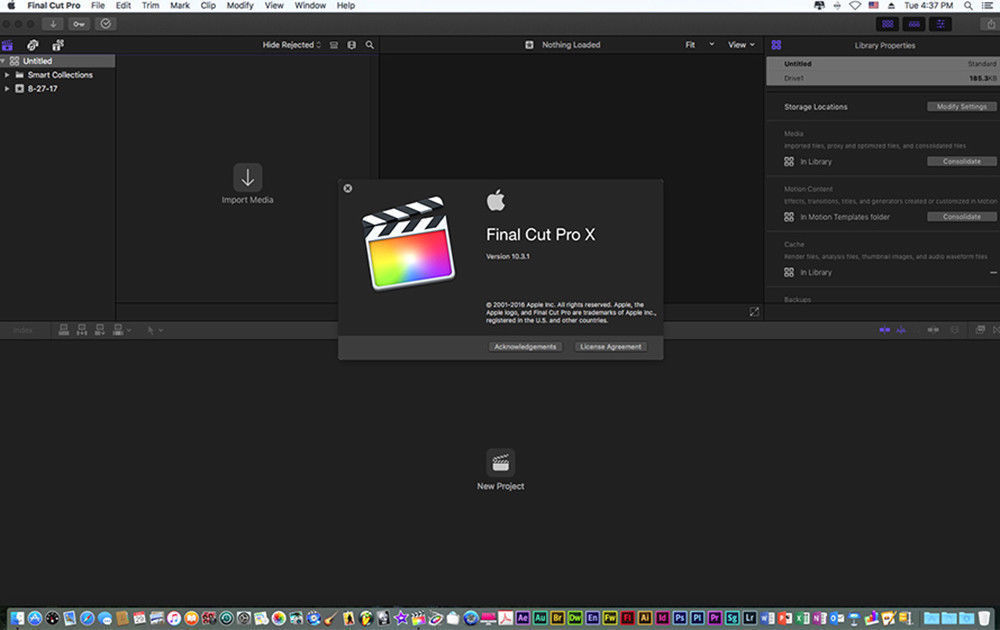Screen dimensions: 1000x630
Task: Click Consolidate button for Media
Action: (962, 161)
